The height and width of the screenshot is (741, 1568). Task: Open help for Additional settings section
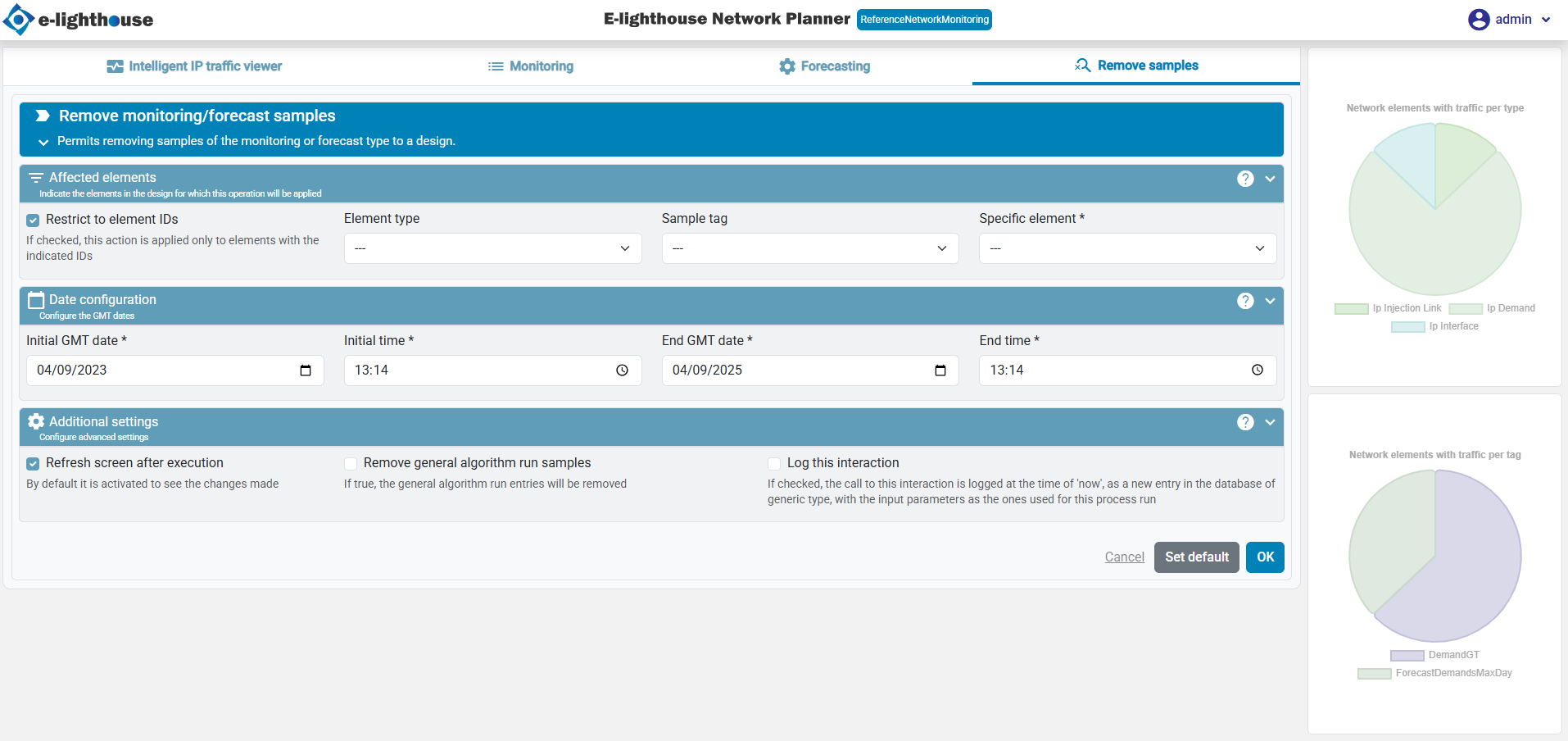(x=1245, y=422)
